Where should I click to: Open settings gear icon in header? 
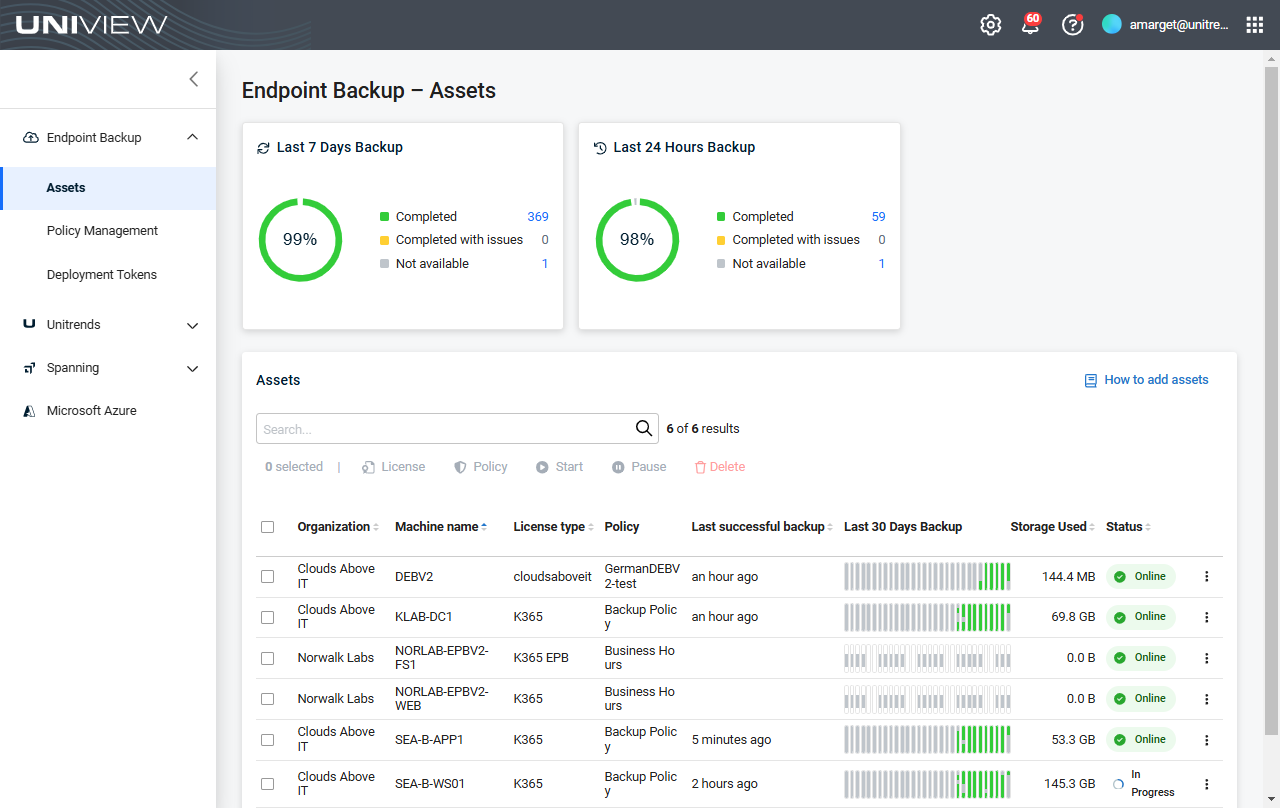[990, 25]
